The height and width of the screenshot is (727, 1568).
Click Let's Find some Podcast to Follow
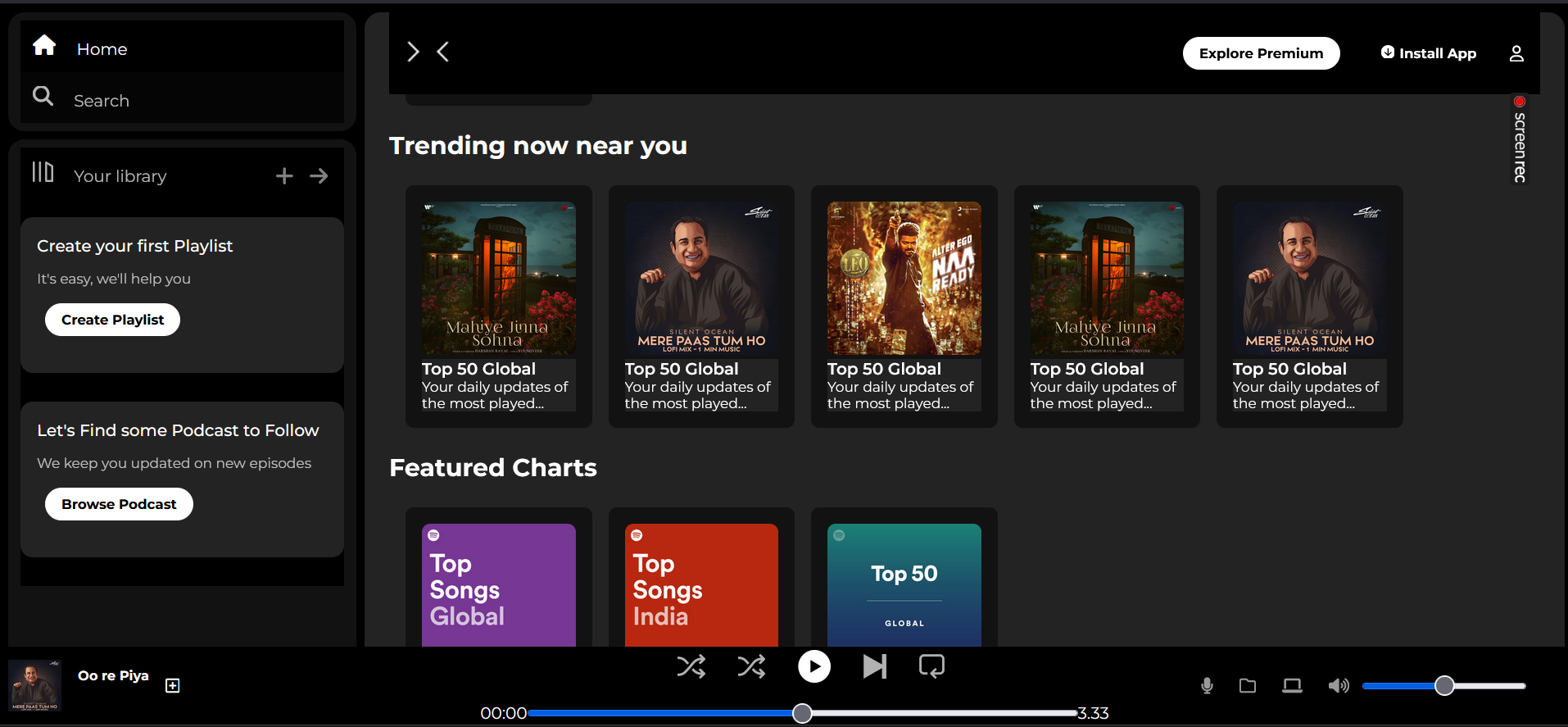tap(178, 430)
